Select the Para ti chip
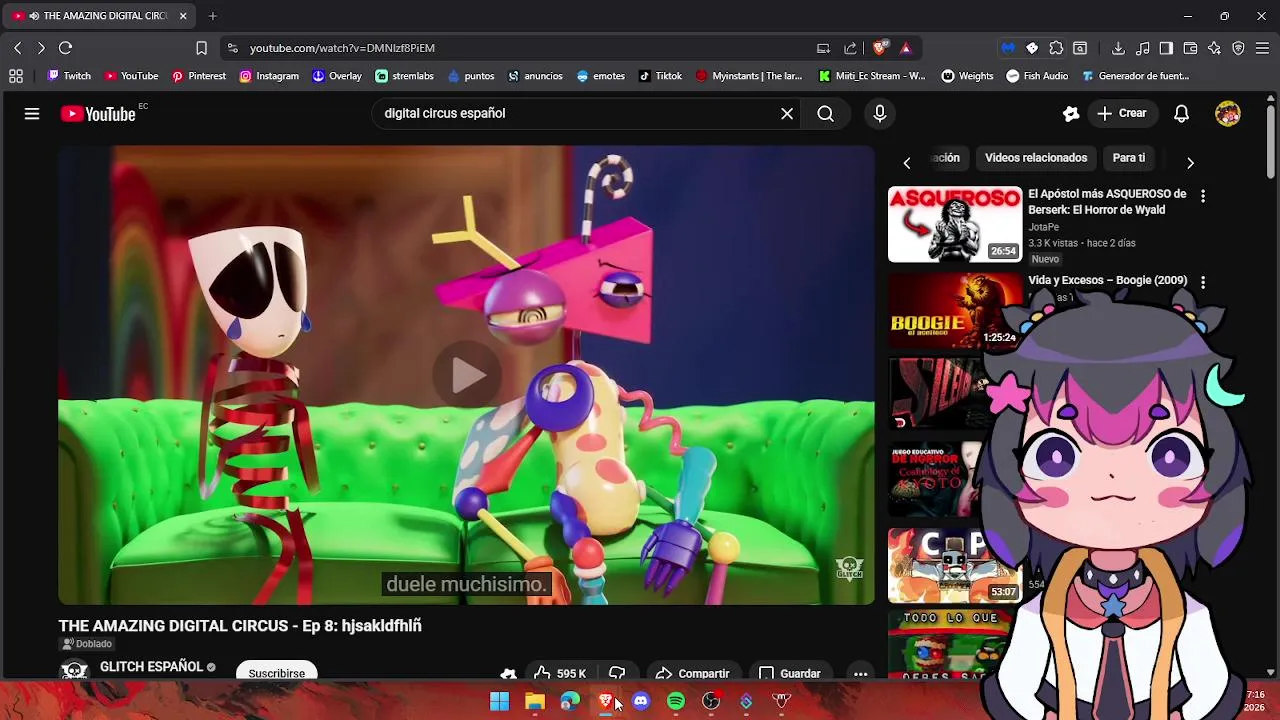1280x720 pixels. click(x=1129, y=158)
